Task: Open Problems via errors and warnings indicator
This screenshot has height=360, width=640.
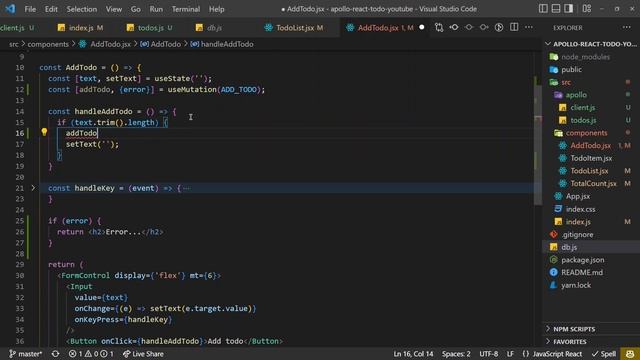Action: pyautogui.click(x=91, y=354)
